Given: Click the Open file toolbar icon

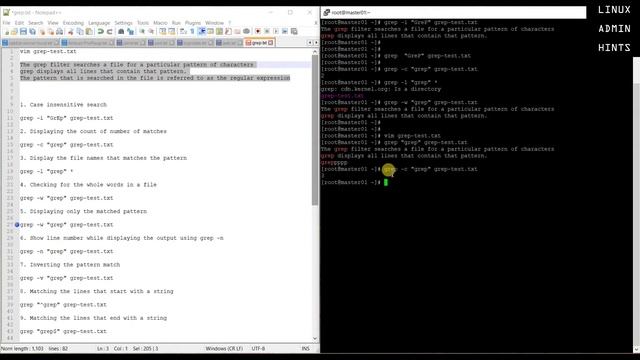Looking at the screenshot, I should coord(14,31).
